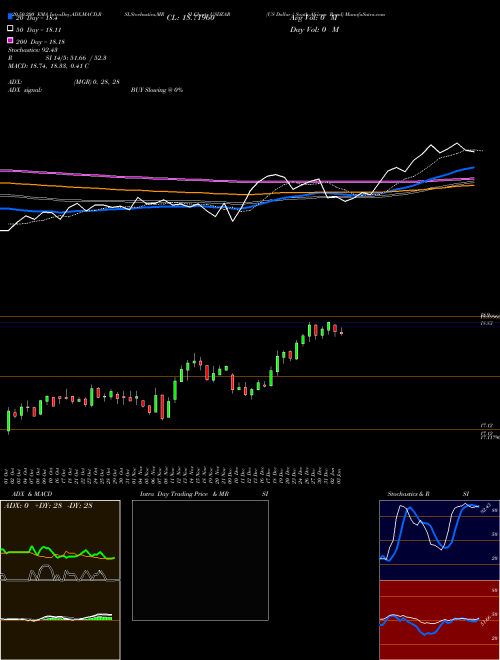Screen dimensions: 500x660
Task: Click the 'Stochastics & R' panel title
Action: [408, 494]
